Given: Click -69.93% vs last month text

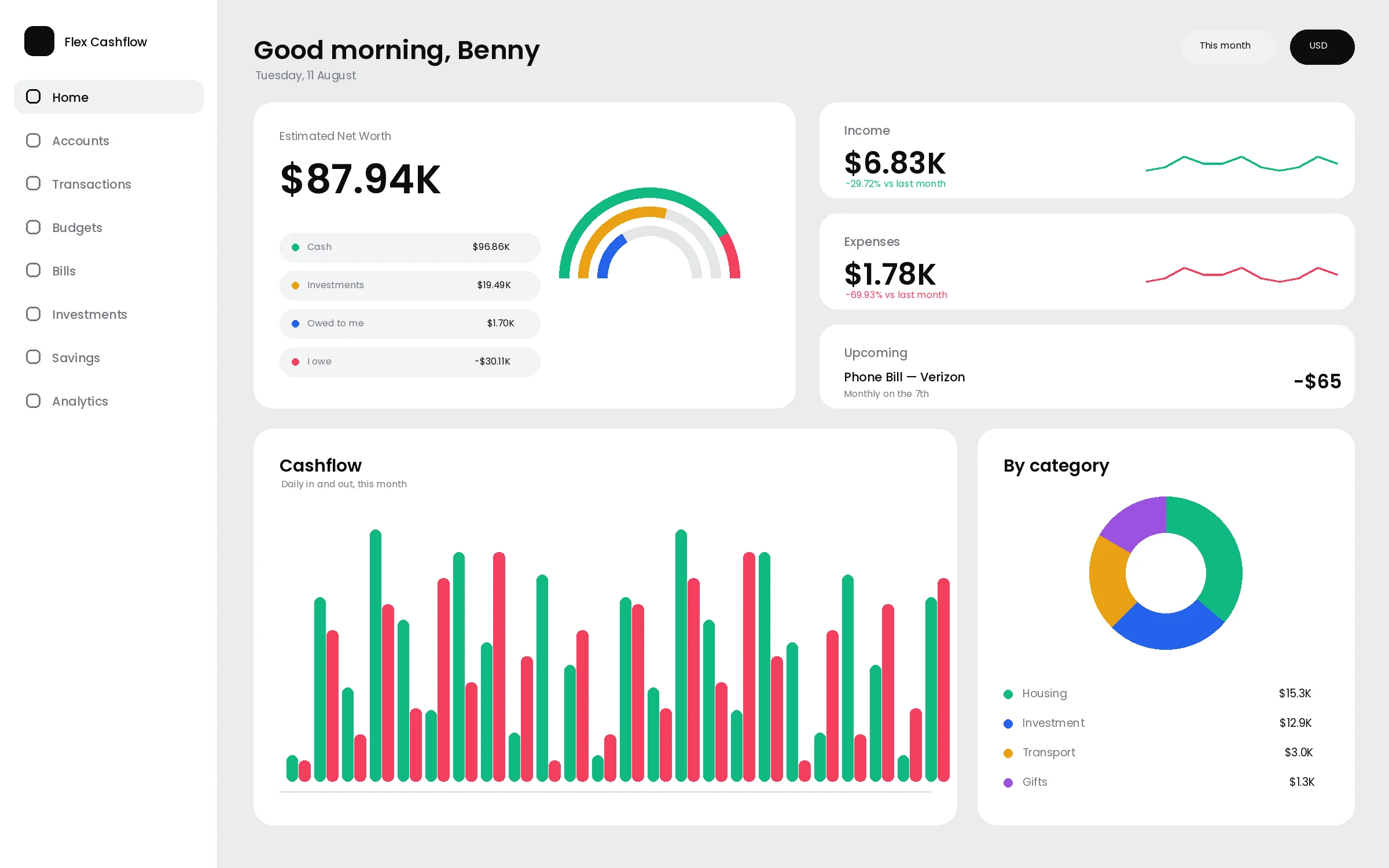Looking at the screenshot, I should pyautogui.click(x=896, y=295).
